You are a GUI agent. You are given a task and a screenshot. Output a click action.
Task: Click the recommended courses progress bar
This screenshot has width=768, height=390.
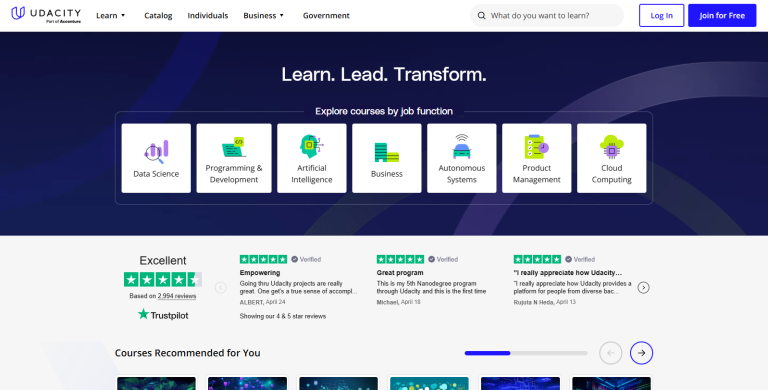(526, 353)
